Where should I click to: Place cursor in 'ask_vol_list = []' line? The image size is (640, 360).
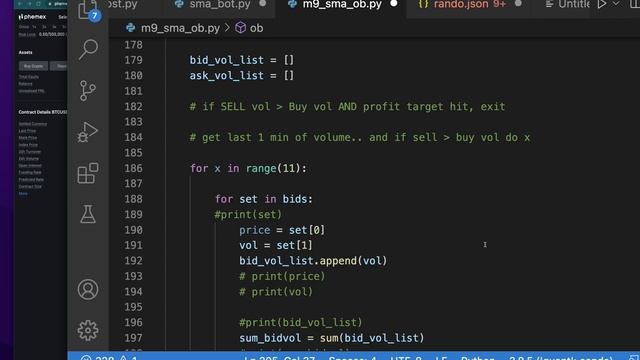242,76
